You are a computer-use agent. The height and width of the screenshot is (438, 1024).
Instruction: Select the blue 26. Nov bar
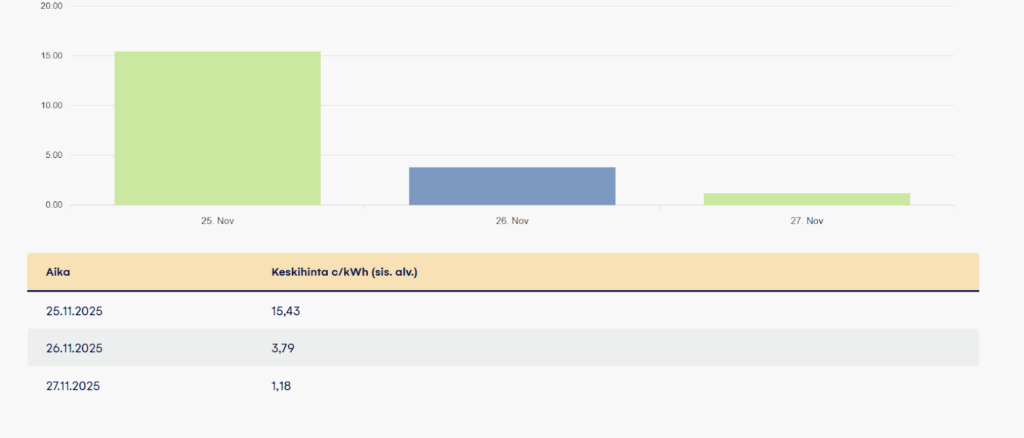click(512, 186)
